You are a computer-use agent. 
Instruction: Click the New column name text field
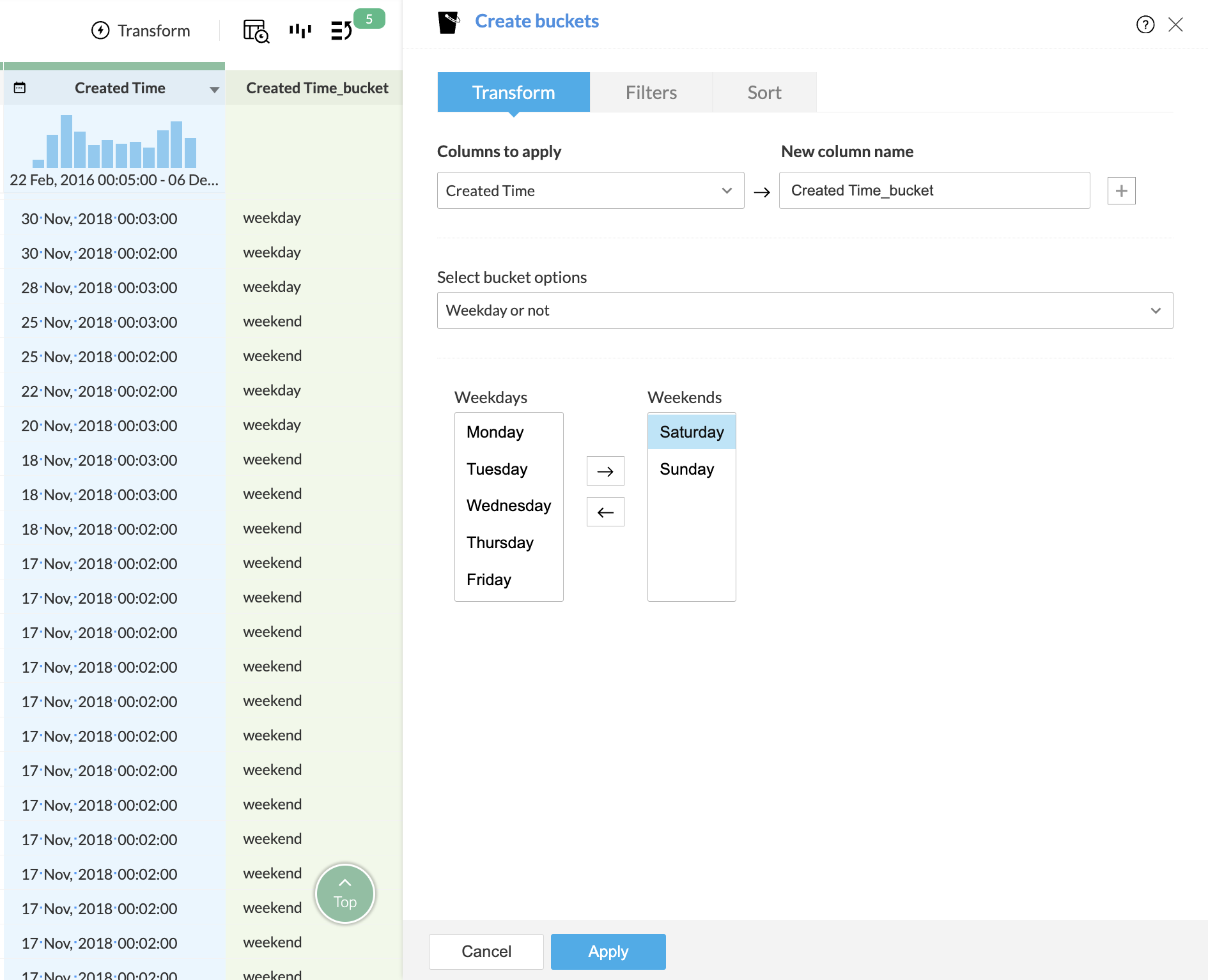934,190
